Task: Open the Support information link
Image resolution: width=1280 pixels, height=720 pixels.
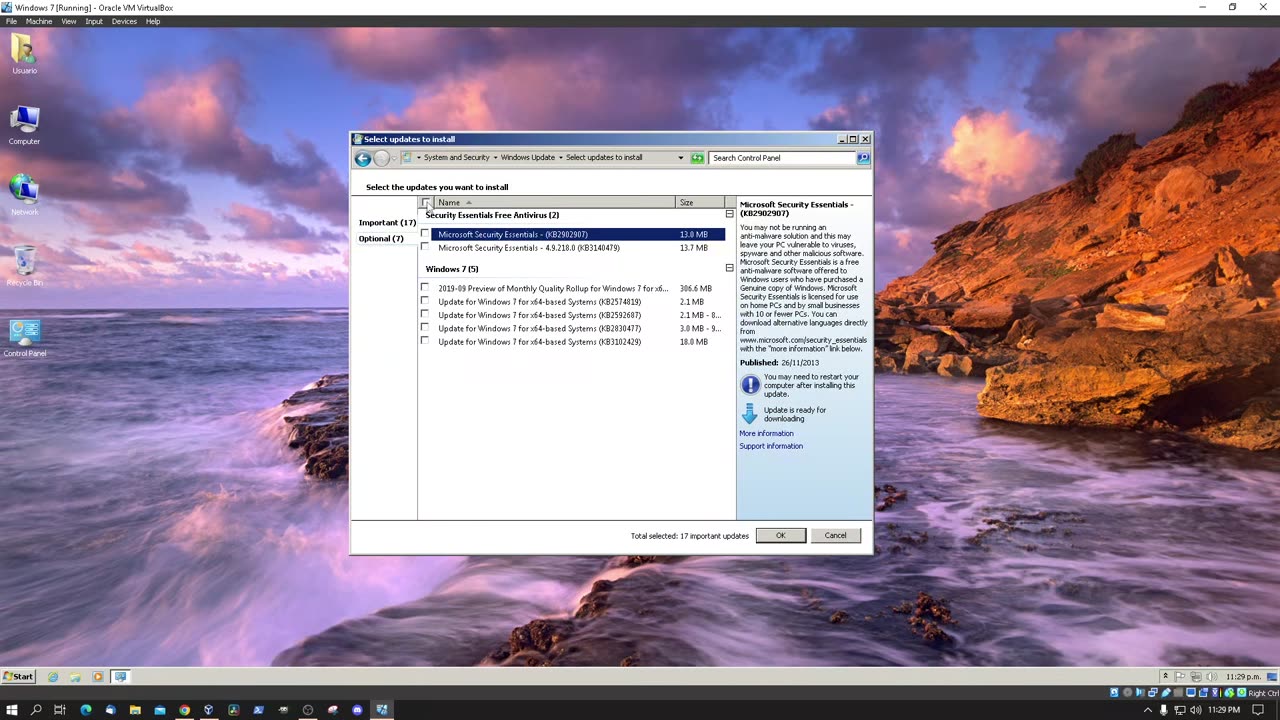Action: (771, 446)
